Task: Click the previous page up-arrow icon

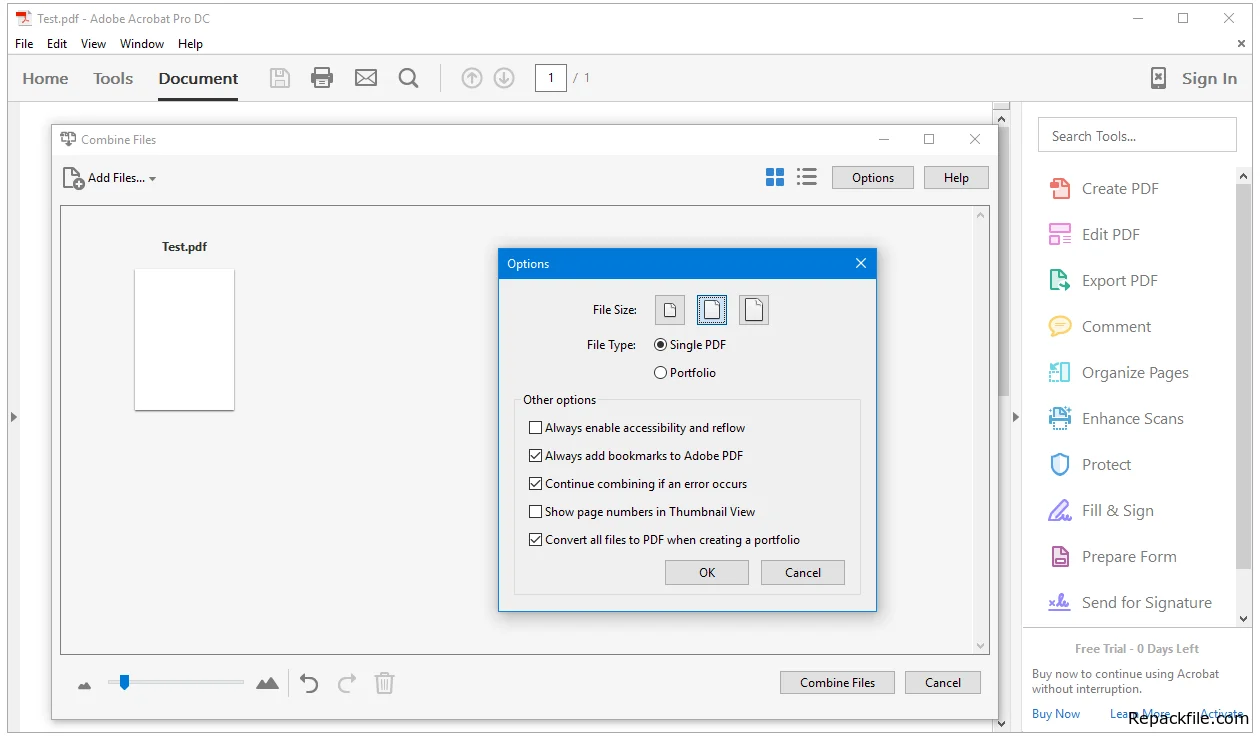Action: (472, 78)
